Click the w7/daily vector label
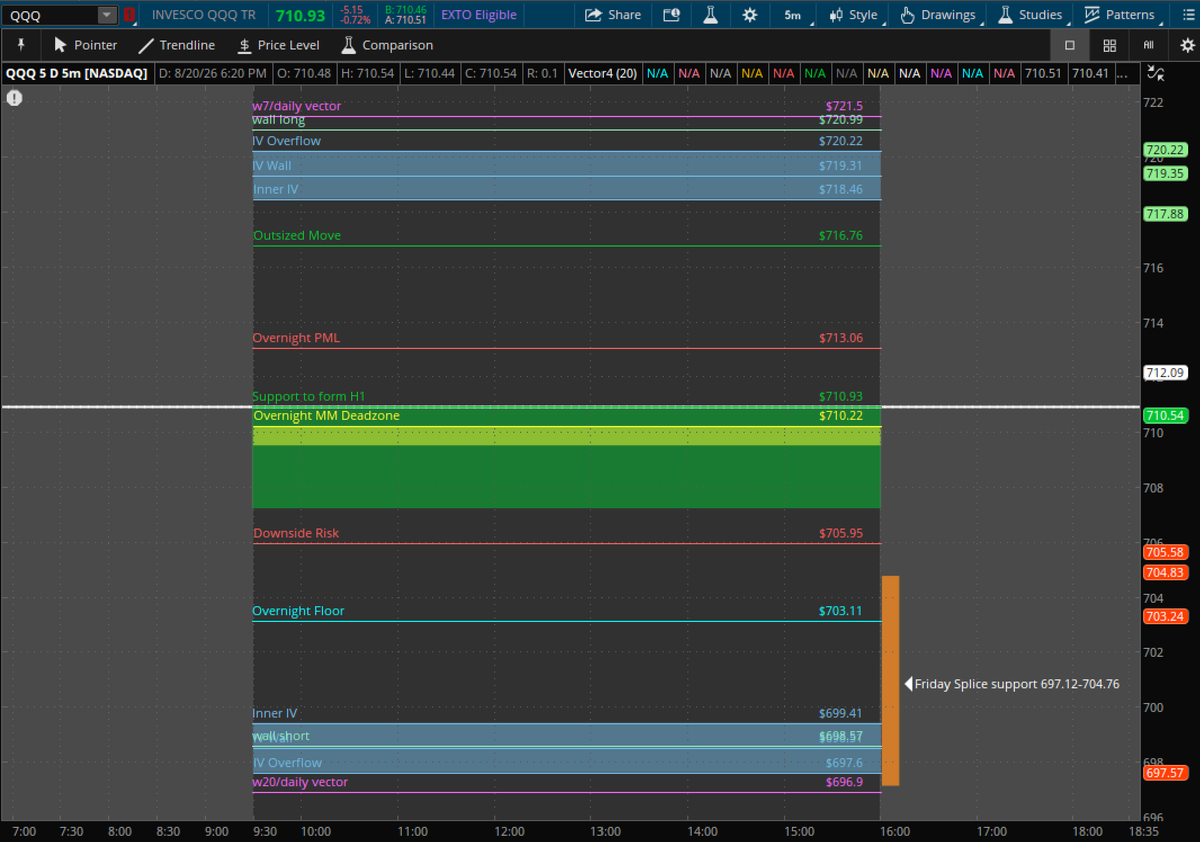 tap(297, 106)
